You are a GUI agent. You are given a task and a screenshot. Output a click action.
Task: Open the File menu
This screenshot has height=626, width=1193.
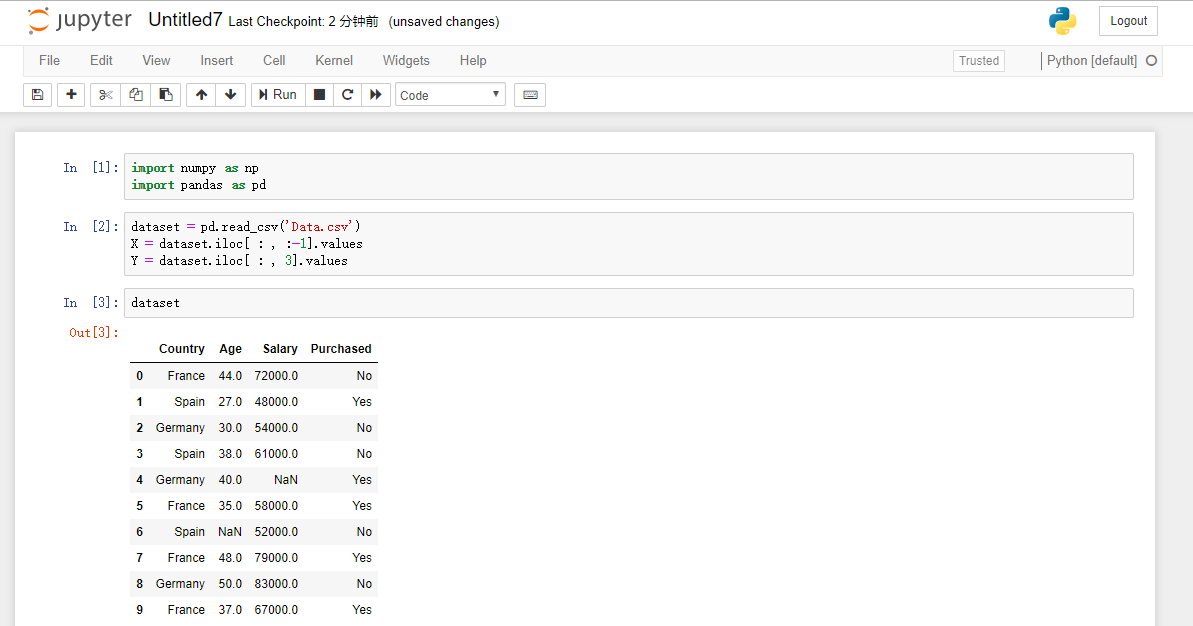tap(49, 61)
